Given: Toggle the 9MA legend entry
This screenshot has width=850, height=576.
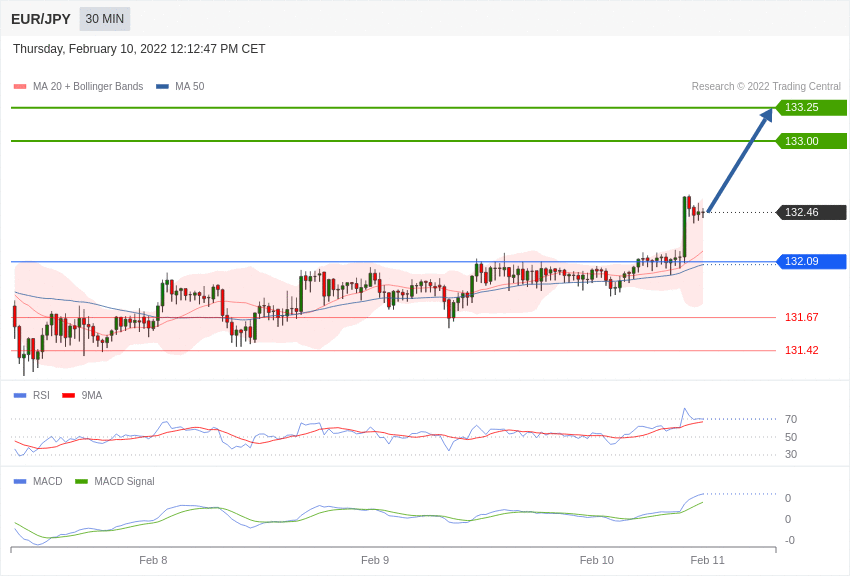Looking at the screenshot, I should coord(82,396).
